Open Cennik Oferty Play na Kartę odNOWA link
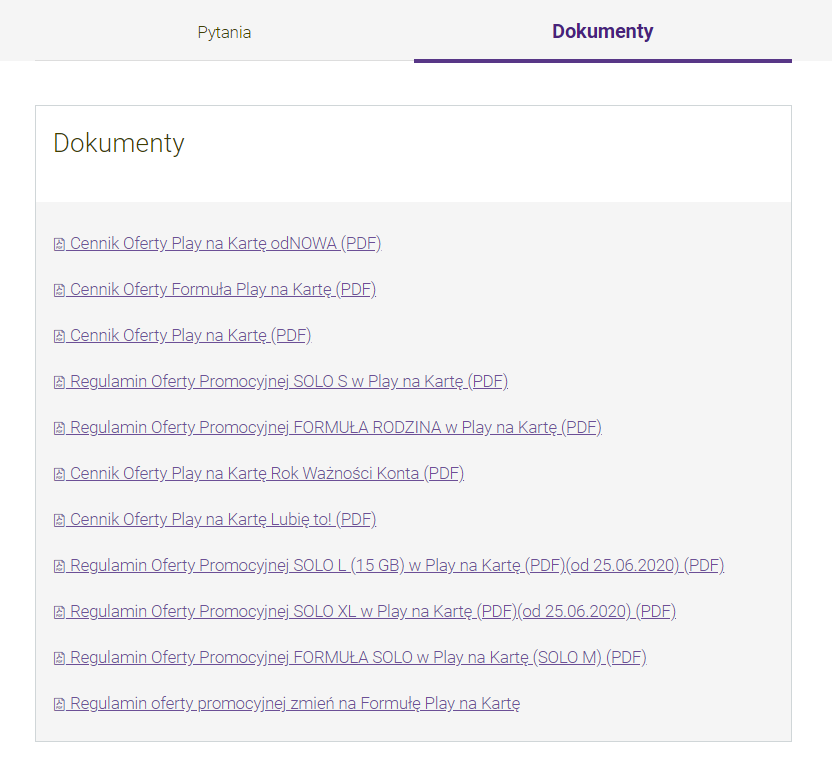 point(225,243)
